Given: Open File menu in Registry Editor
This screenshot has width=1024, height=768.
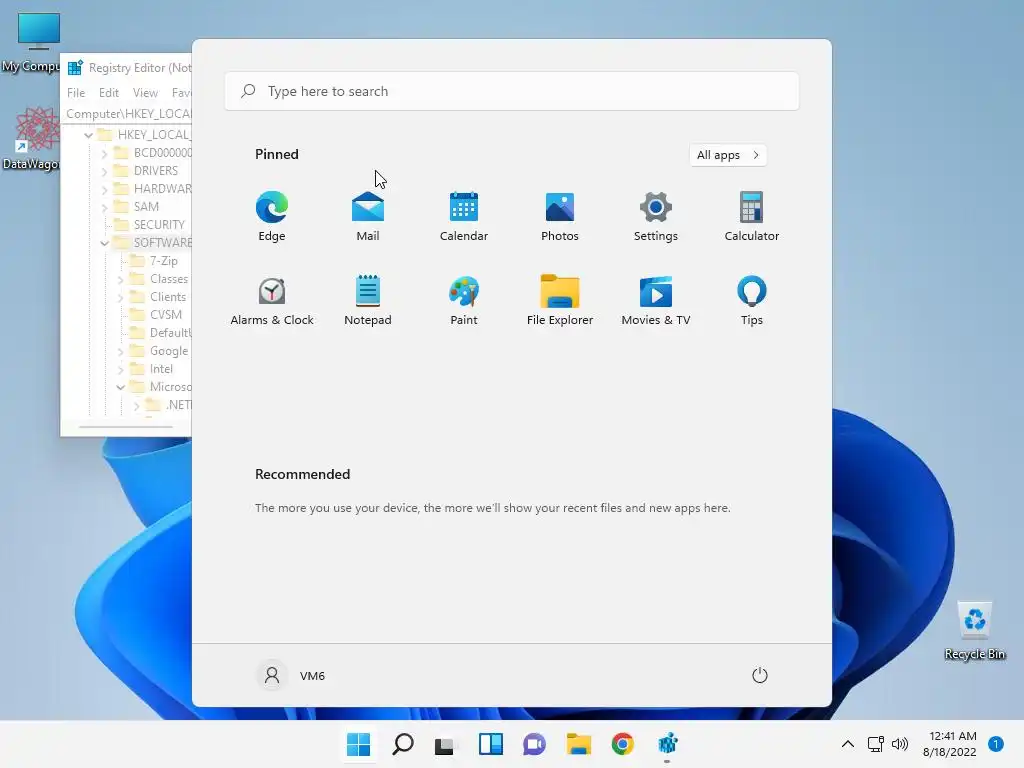Looking at the screenshot, I should tap(76, 93).
